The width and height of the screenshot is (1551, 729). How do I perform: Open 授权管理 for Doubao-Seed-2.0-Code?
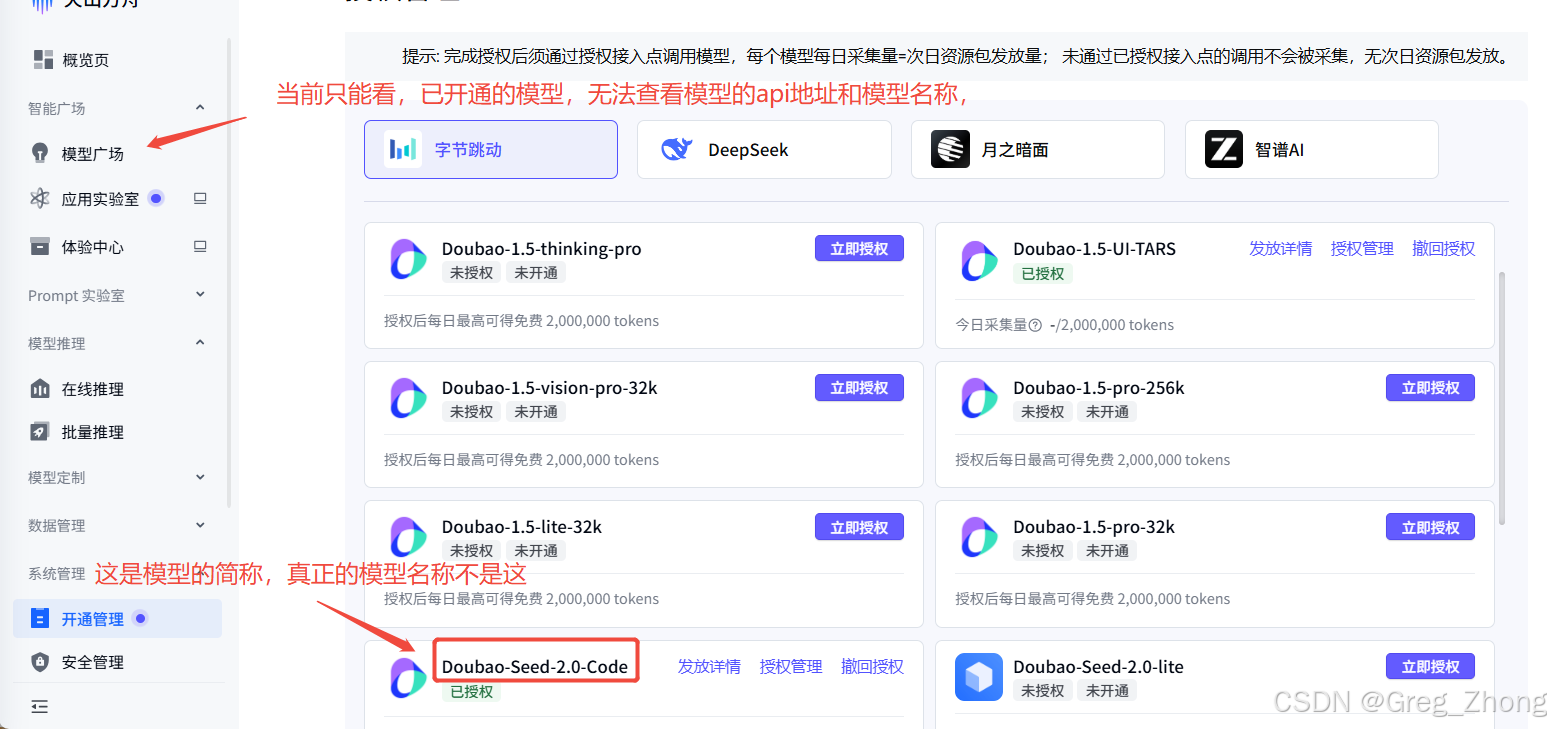(x=791, y=666)
